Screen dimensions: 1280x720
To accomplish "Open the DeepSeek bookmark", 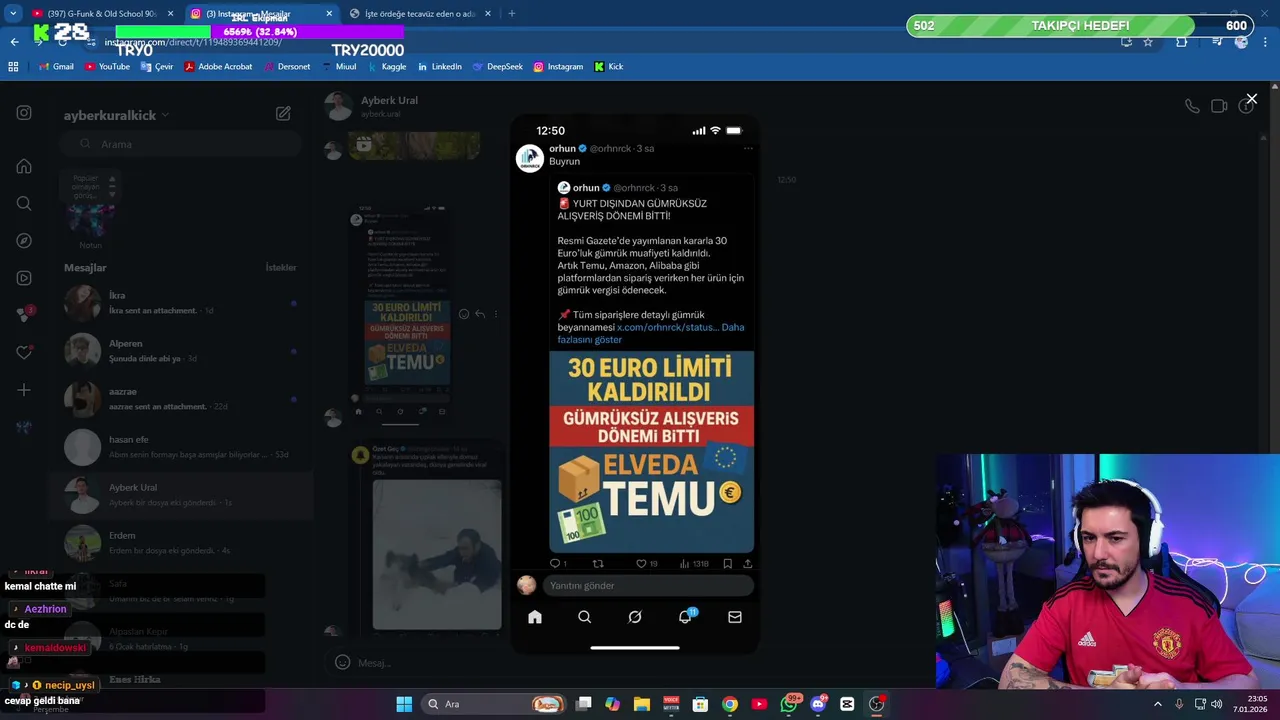I will [x=498, y=67].
